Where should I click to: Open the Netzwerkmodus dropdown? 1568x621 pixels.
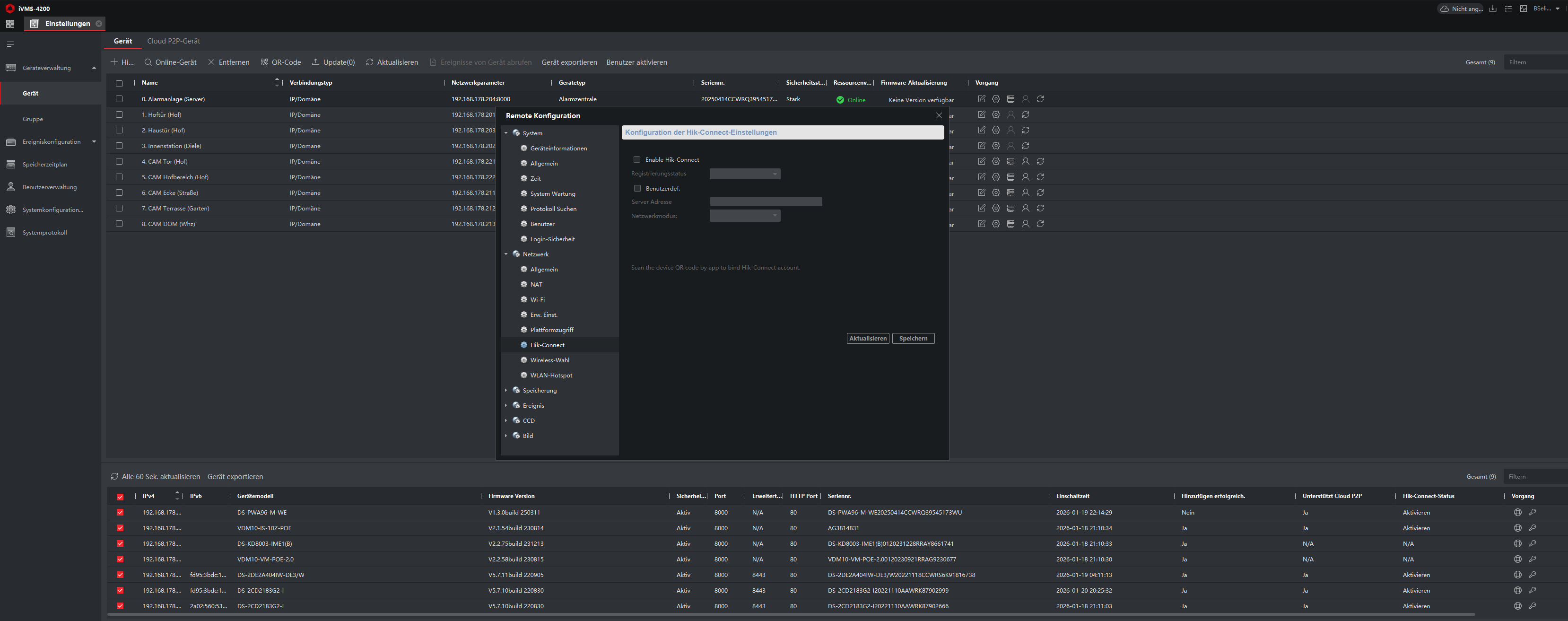[x=745, y=216]
